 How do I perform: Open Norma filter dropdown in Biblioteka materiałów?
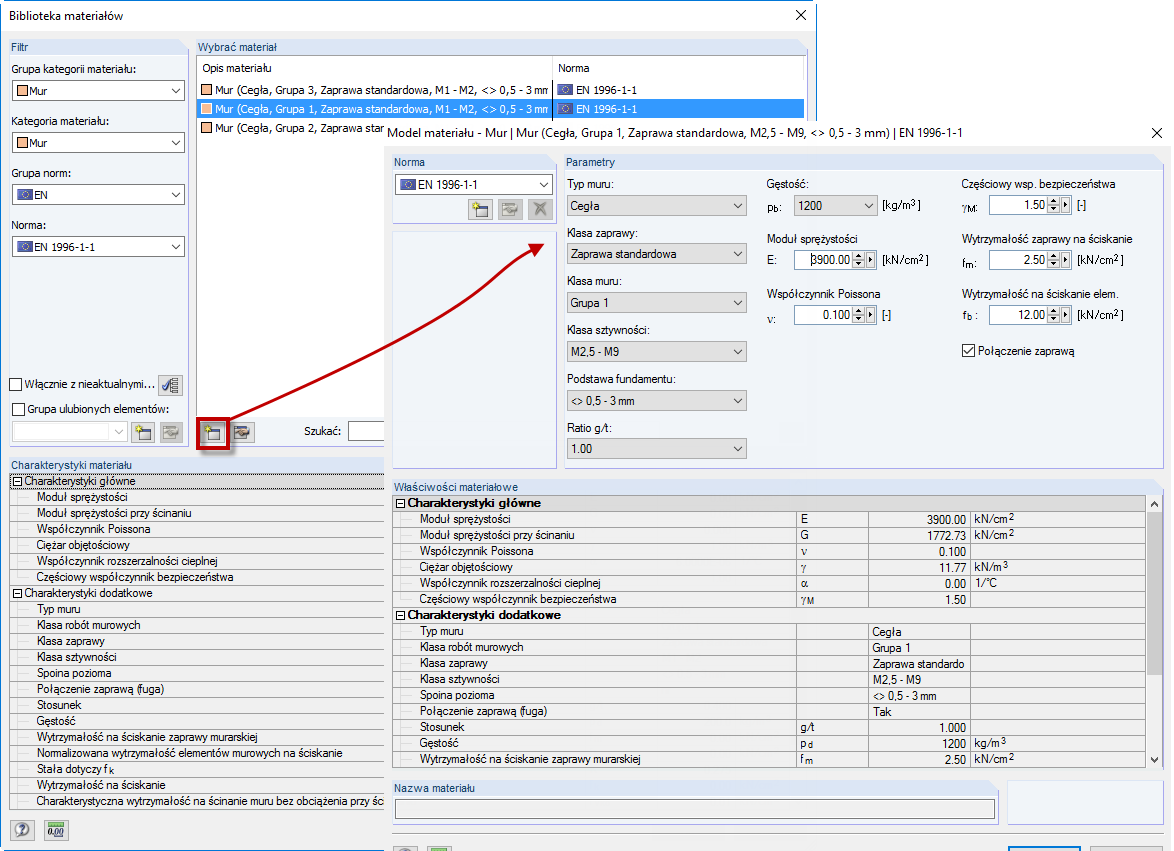(x=98, y=246)
